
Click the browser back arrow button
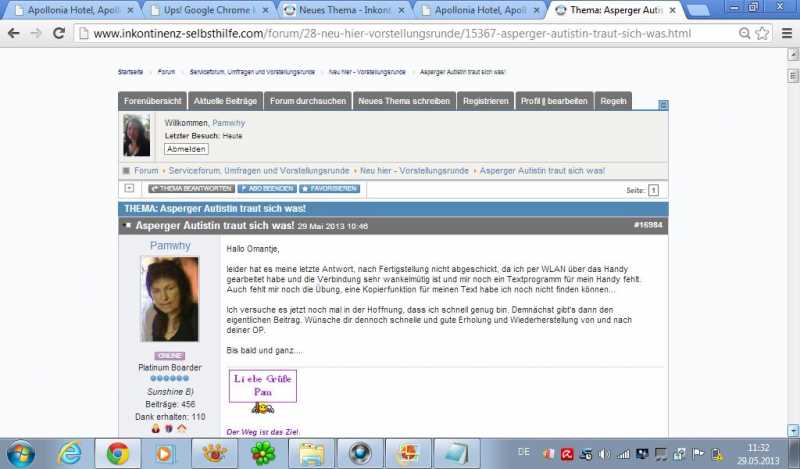(13, 33)
